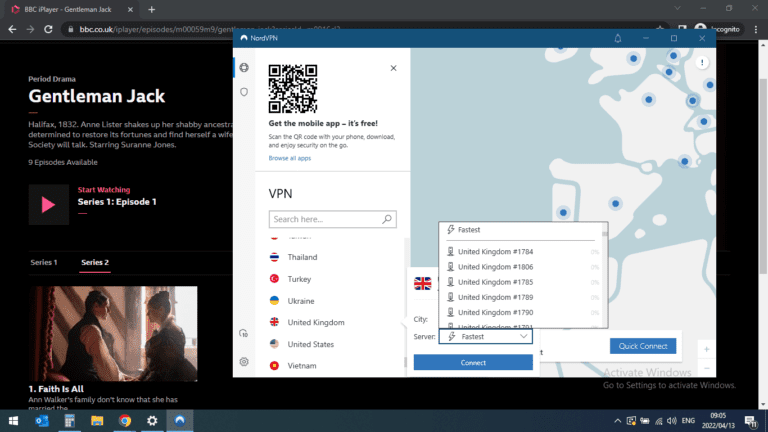Open the Browse all apps link
Screen dimensions: 768x432
point(289,159)
